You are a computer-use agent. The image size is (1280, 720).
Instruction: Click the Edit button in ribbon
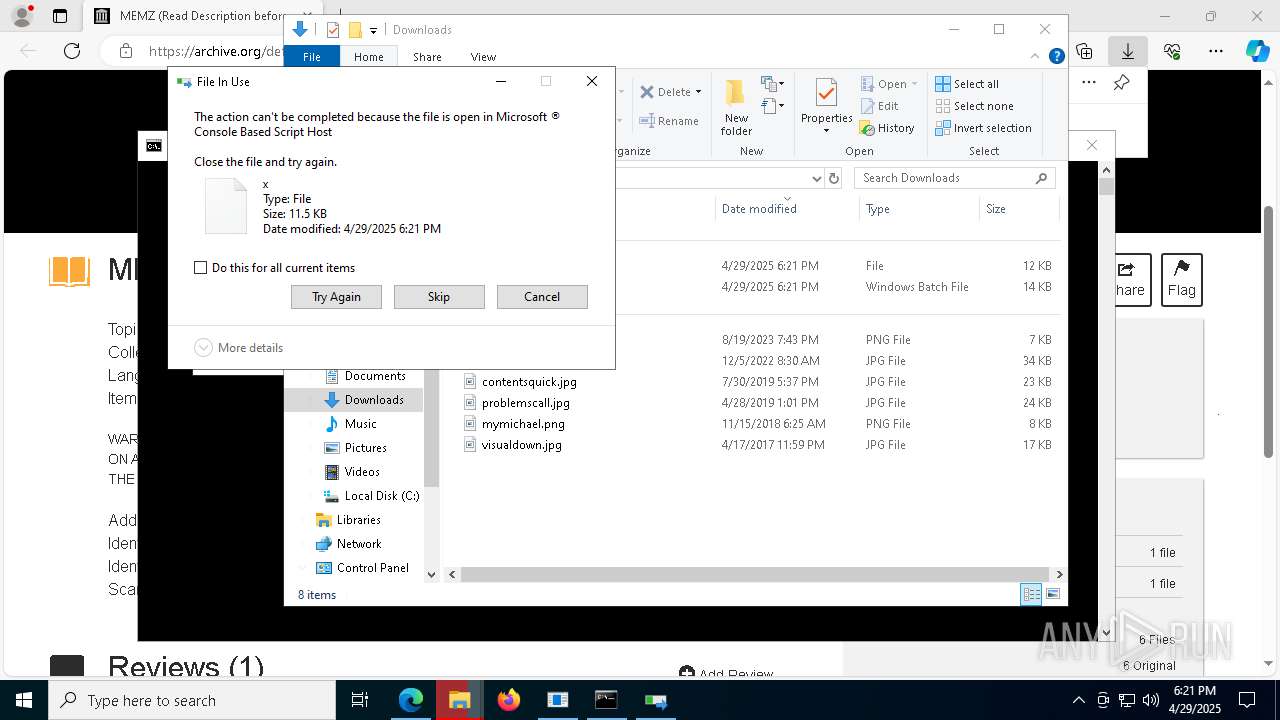click(x=880, y=106)
